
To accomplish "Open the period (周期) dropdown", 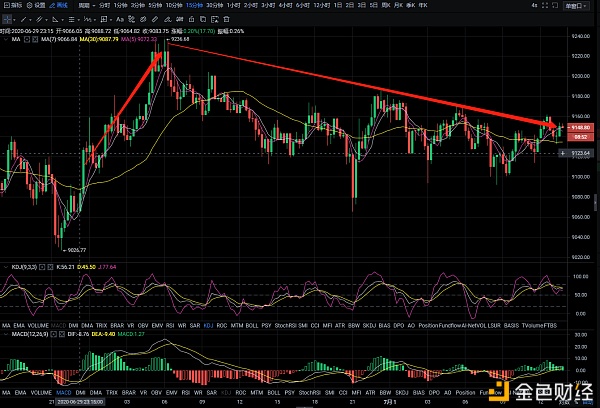I will coord(86,5).
